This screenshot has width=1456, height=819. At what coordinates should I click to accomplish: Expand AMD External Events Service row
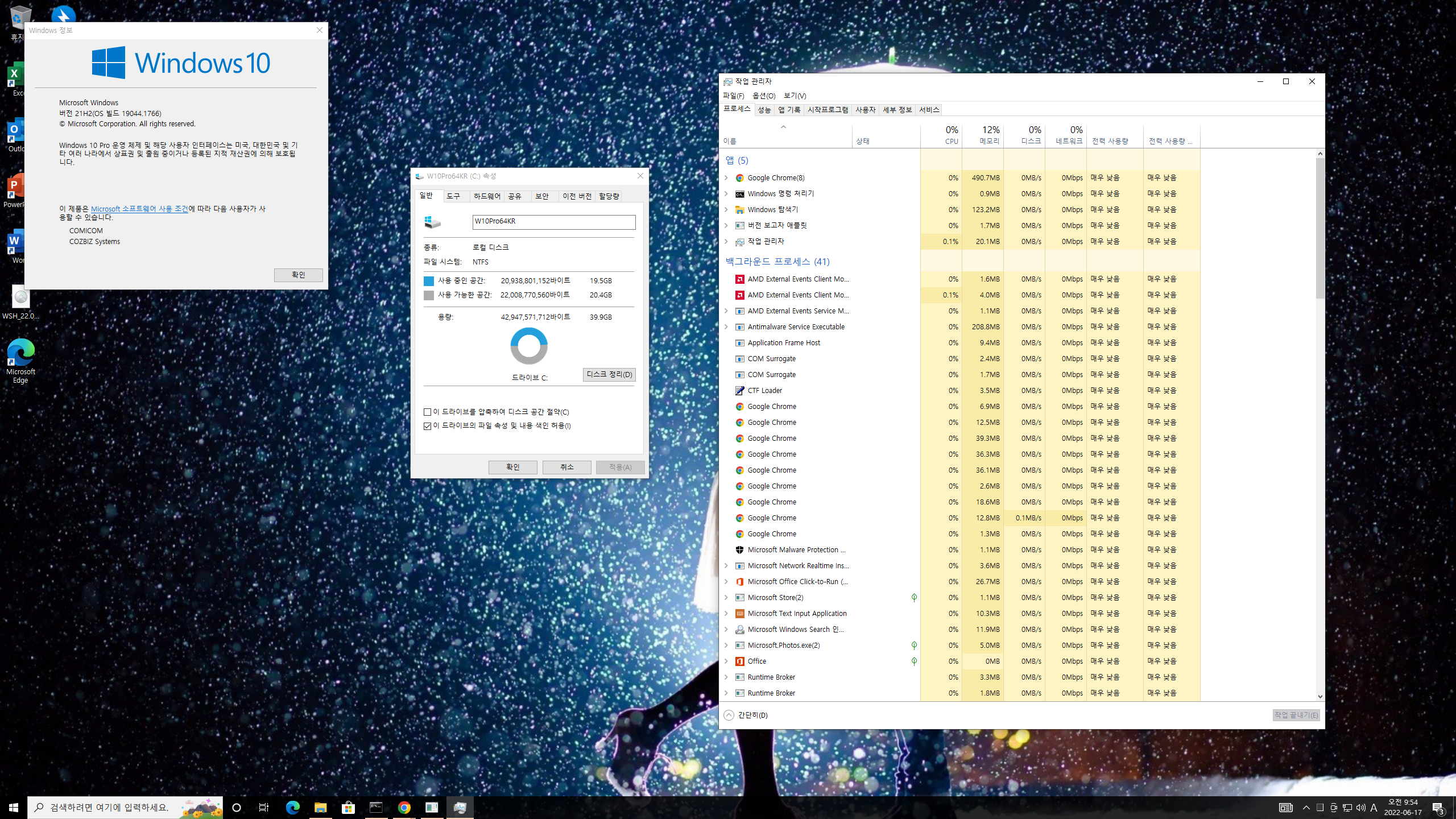tap(726, 311)
